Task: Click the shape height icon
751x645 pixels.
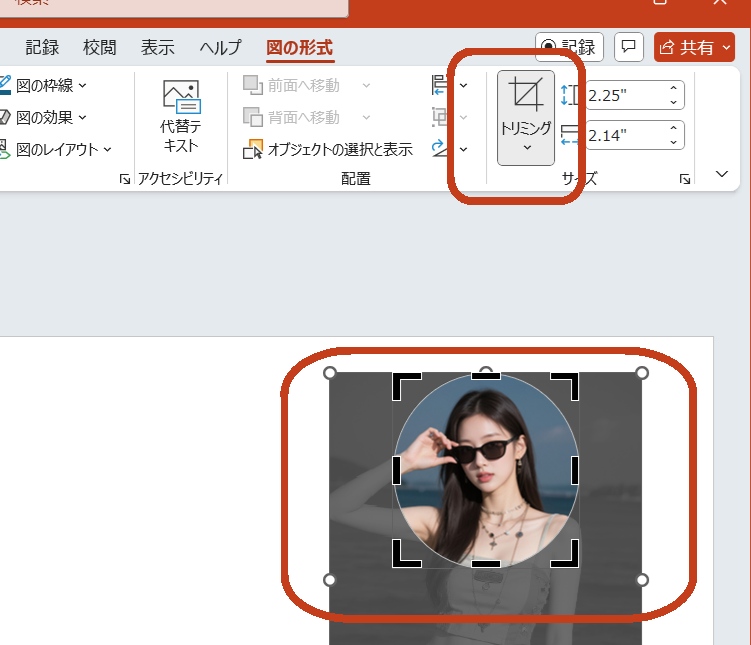Action: [x=569, y=95]
